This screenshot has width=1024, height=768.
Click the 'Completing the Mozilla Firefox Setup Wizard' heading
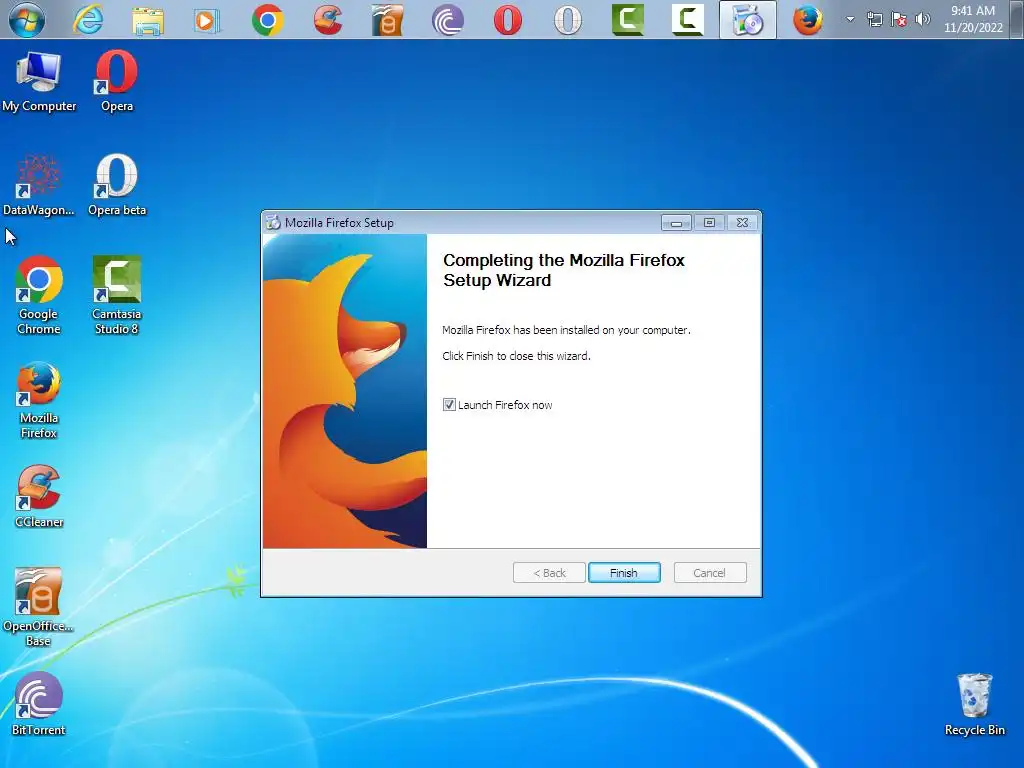tap(564, 270)
